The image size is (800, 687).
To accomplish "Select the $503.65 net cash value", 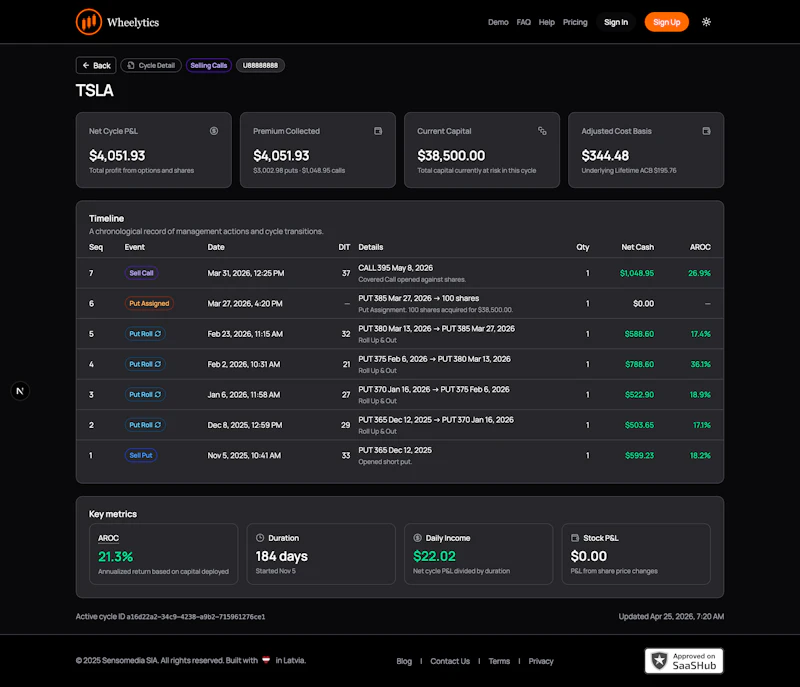I will click(x=639, y=425).
